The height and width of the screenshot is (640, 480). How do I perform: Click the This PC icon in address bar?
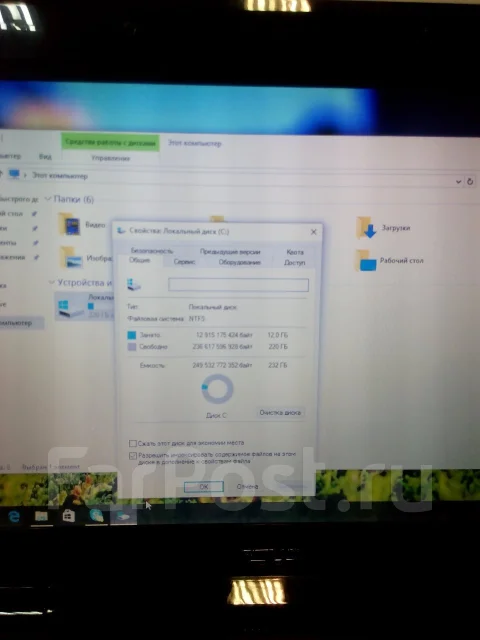click(14, 175)
